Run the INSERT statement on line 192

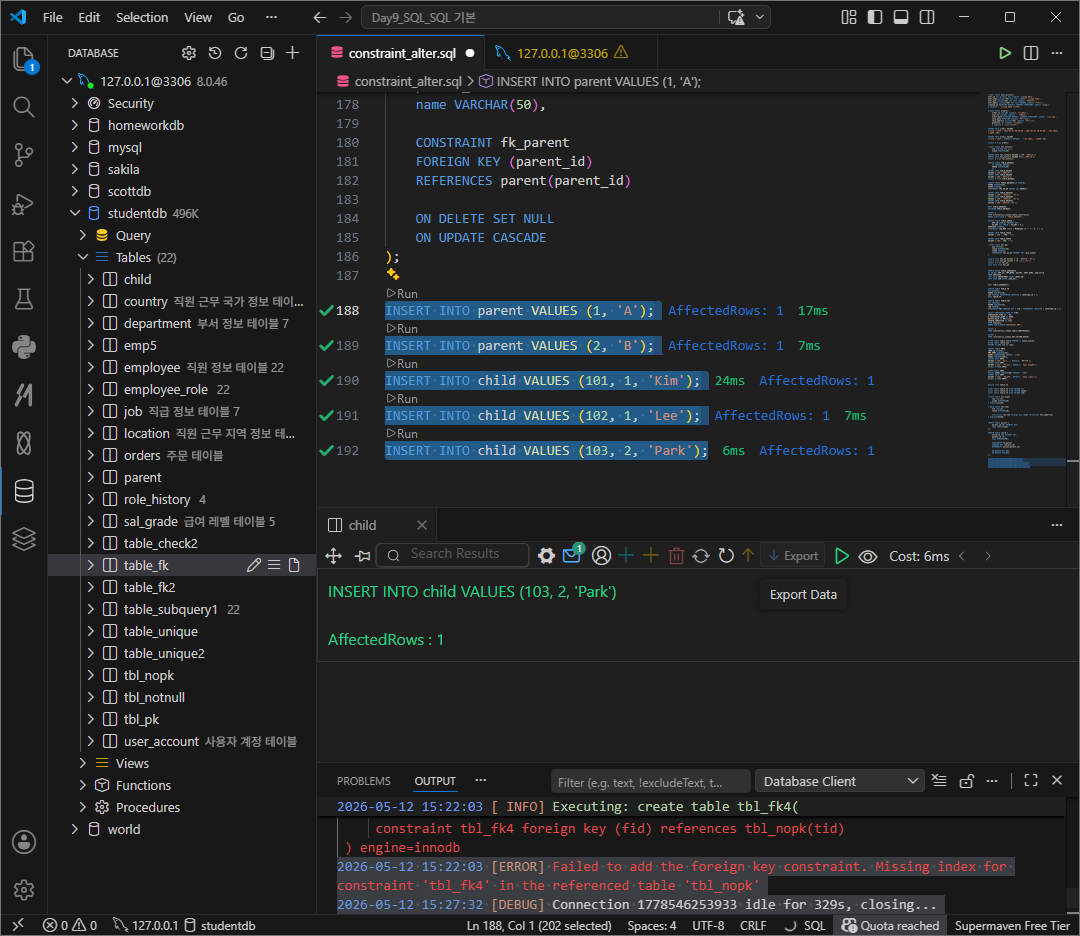(x=403, y=434)
